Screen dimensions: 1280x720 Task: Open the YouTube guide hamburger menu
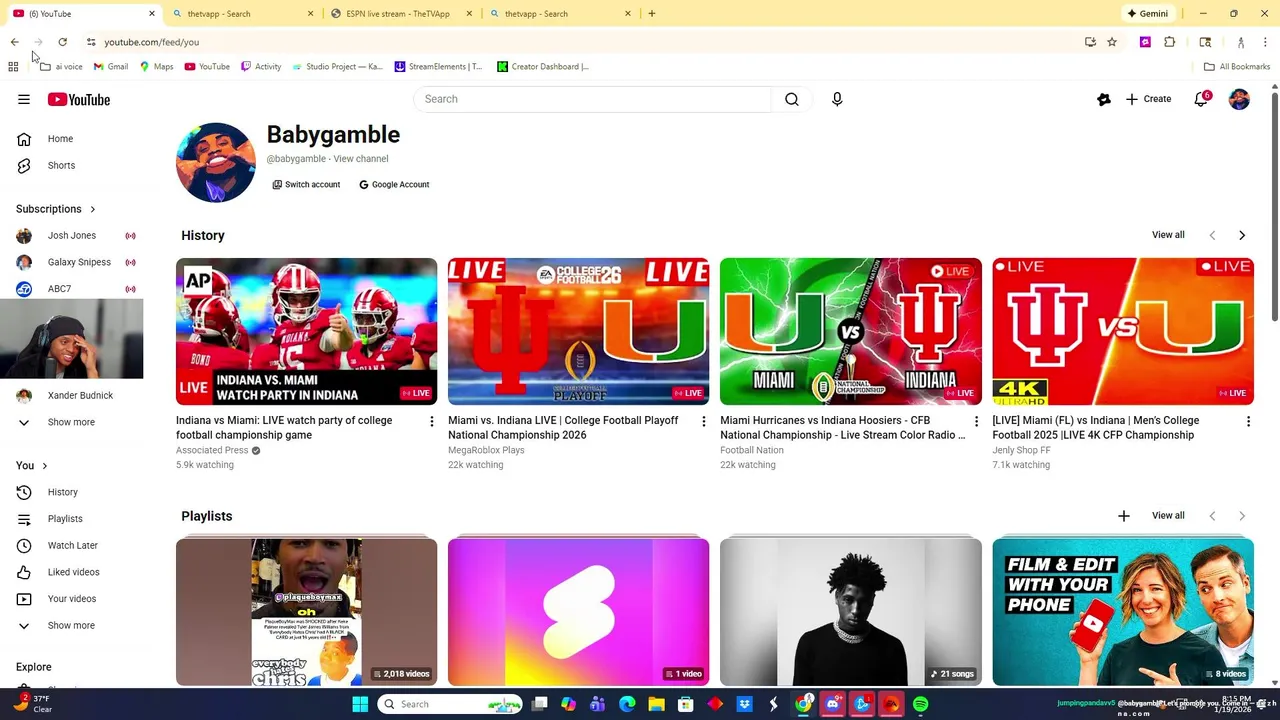(24, 99)
